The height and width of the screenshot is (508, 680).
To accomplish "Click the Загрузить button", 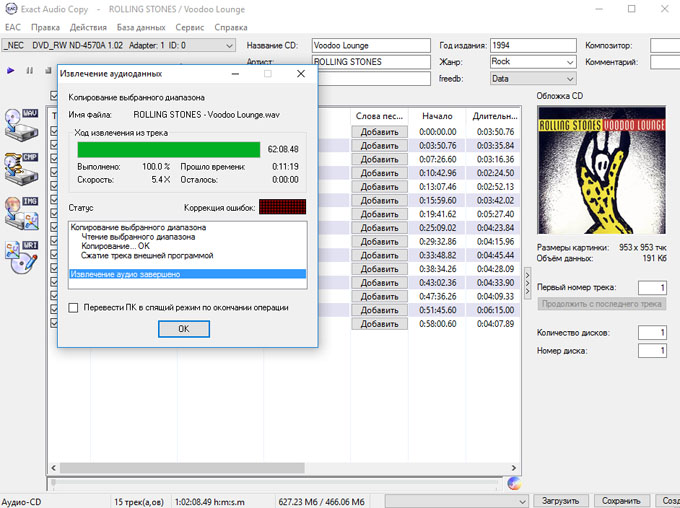I will tap(560, 500).
